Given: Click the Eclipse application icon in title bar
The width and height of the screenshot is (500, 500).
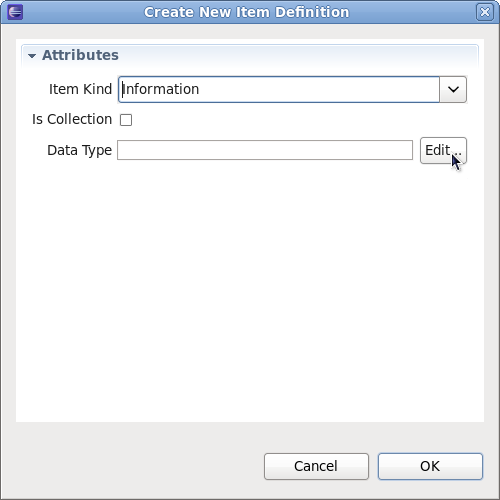Looking at the screenshot, I should tap(15, 12).
